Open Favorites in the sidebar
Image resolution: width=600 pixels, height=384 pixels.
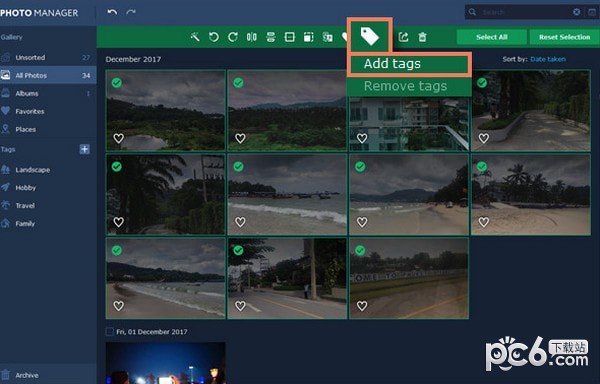pyautogui.click(x=48, y=111)
